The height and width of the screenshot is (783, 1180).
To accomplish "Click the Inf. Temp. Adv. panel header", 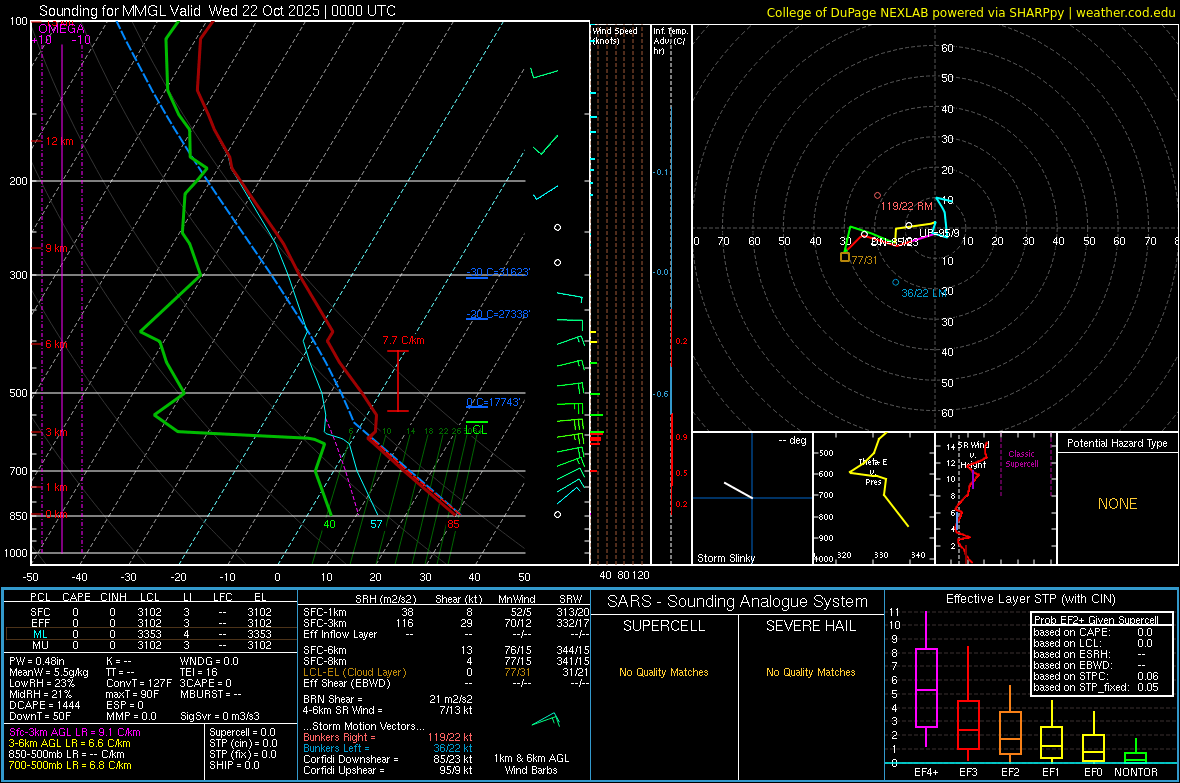I will click(x=670, y=41).
